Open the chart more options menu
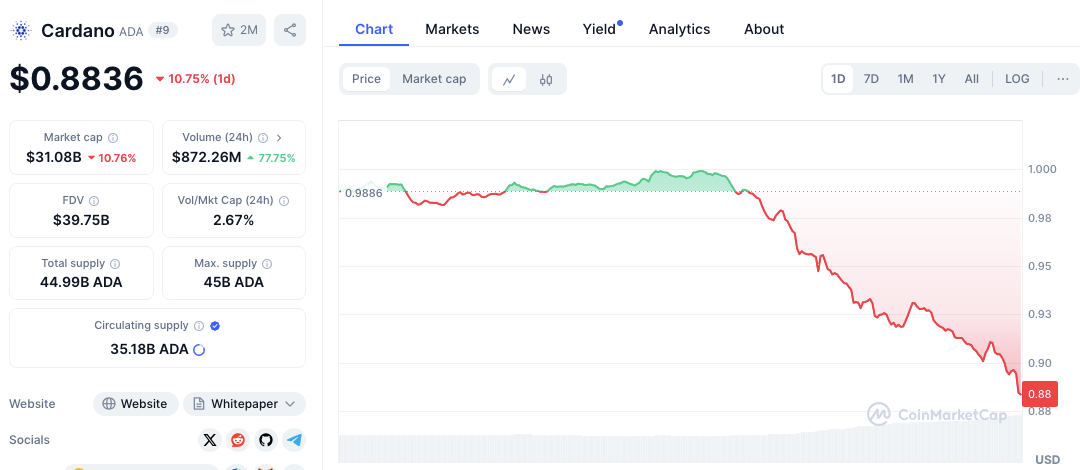This screenshot has width=1080, height=470. click(x=1062, y=79)
